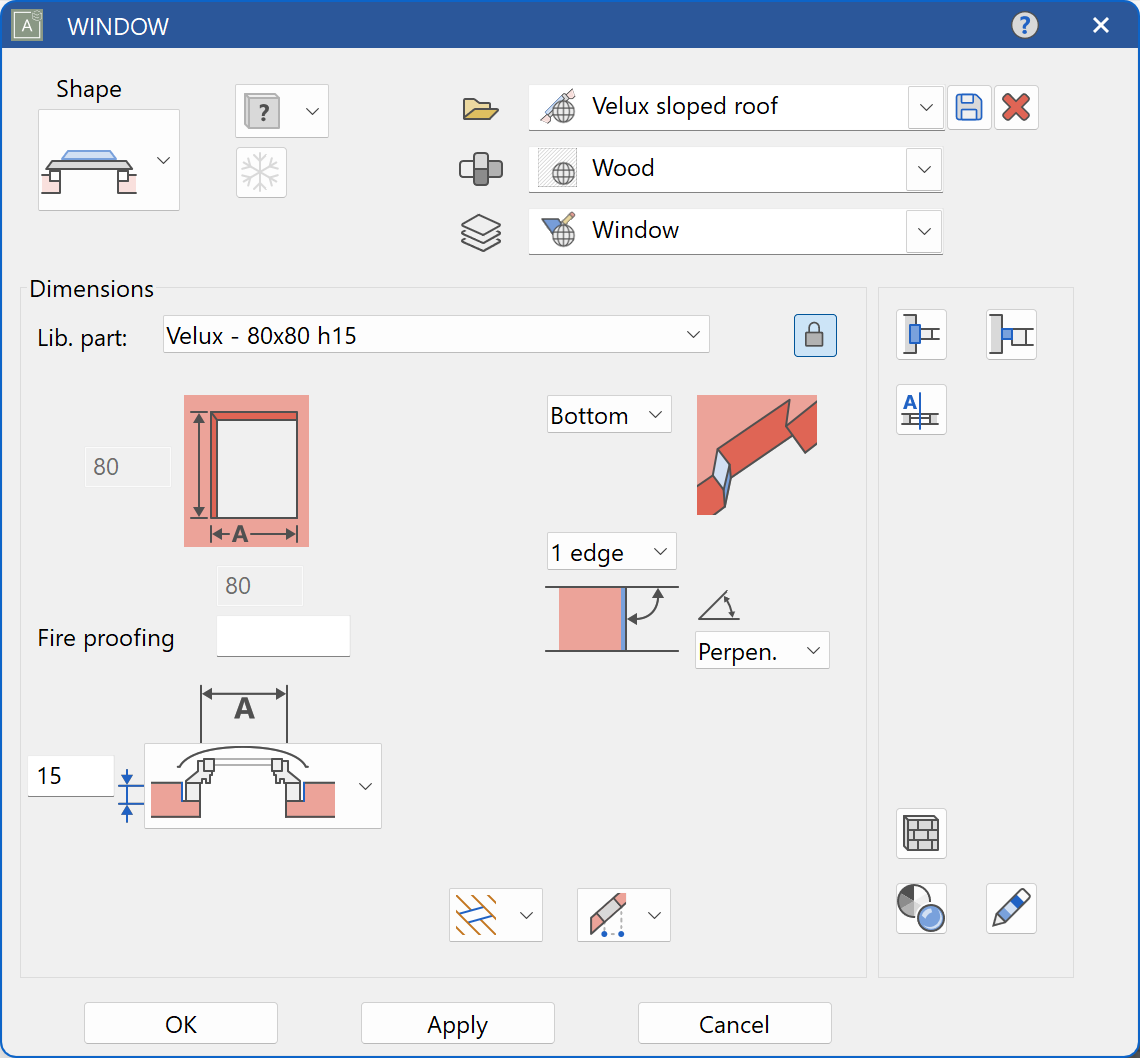Click the material cross-shaped icon
This screenshot has width=1140, height=1058.
(x=481, y=169)
